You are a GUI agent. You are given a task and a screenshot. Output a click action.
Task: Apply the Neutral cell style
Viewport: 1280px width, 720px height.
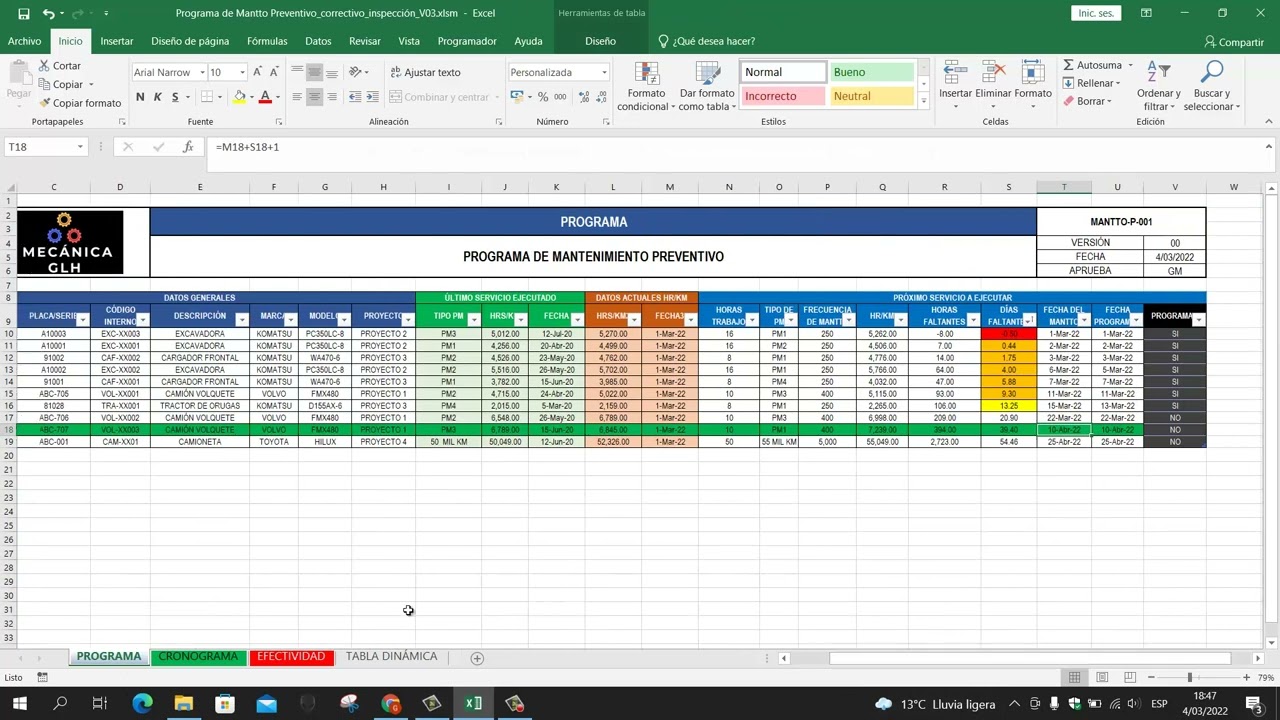871,96
